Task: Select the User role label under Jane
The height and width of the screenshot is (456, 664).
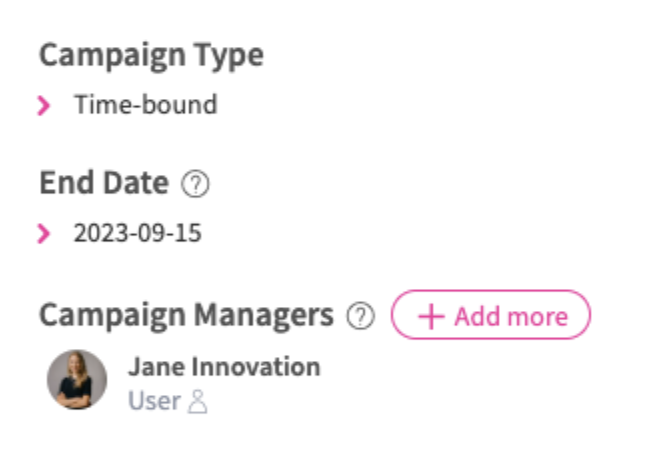Action: point(154,401)
